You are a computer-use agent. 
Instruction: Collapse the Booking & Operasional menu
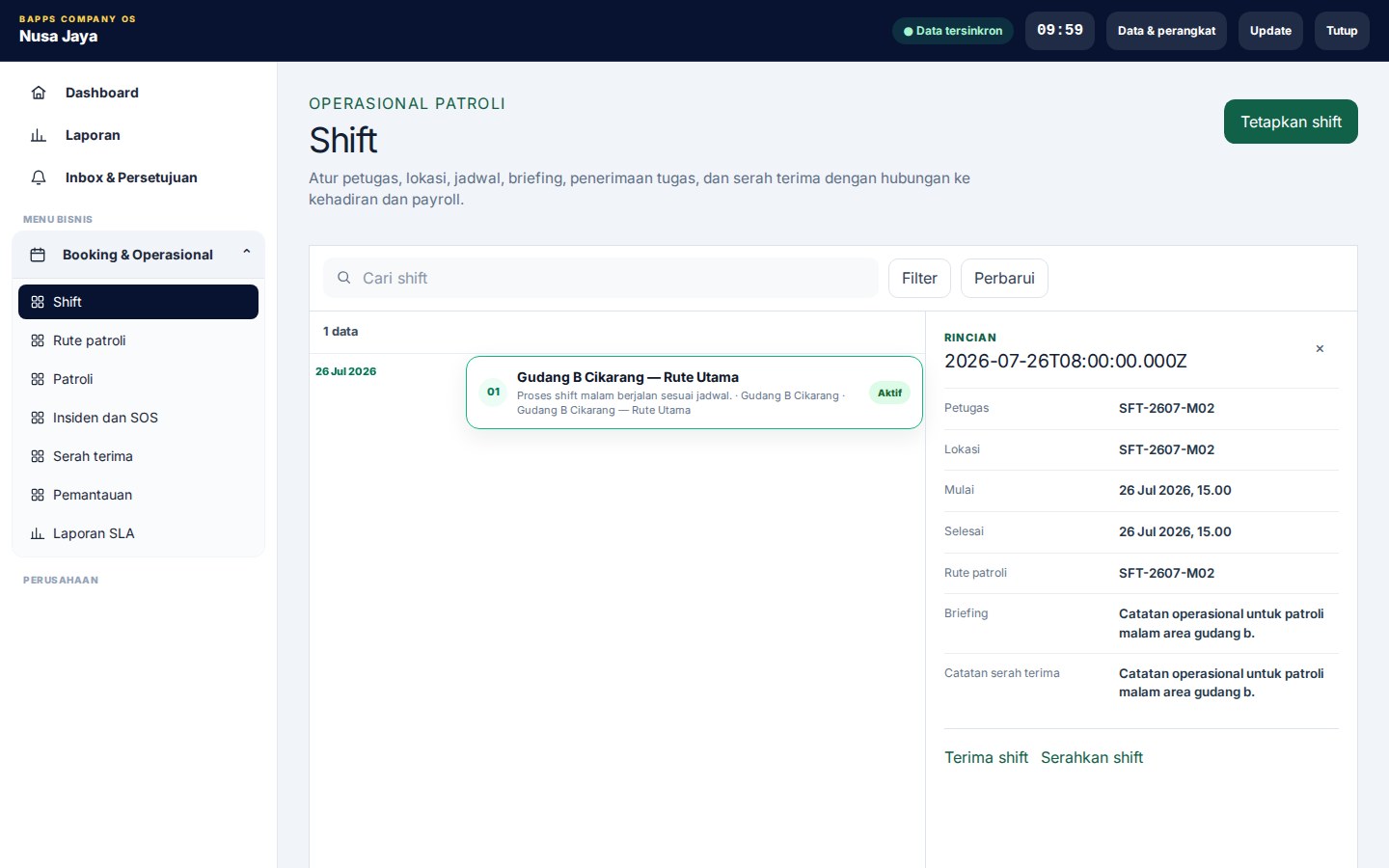tap(247, 253)
